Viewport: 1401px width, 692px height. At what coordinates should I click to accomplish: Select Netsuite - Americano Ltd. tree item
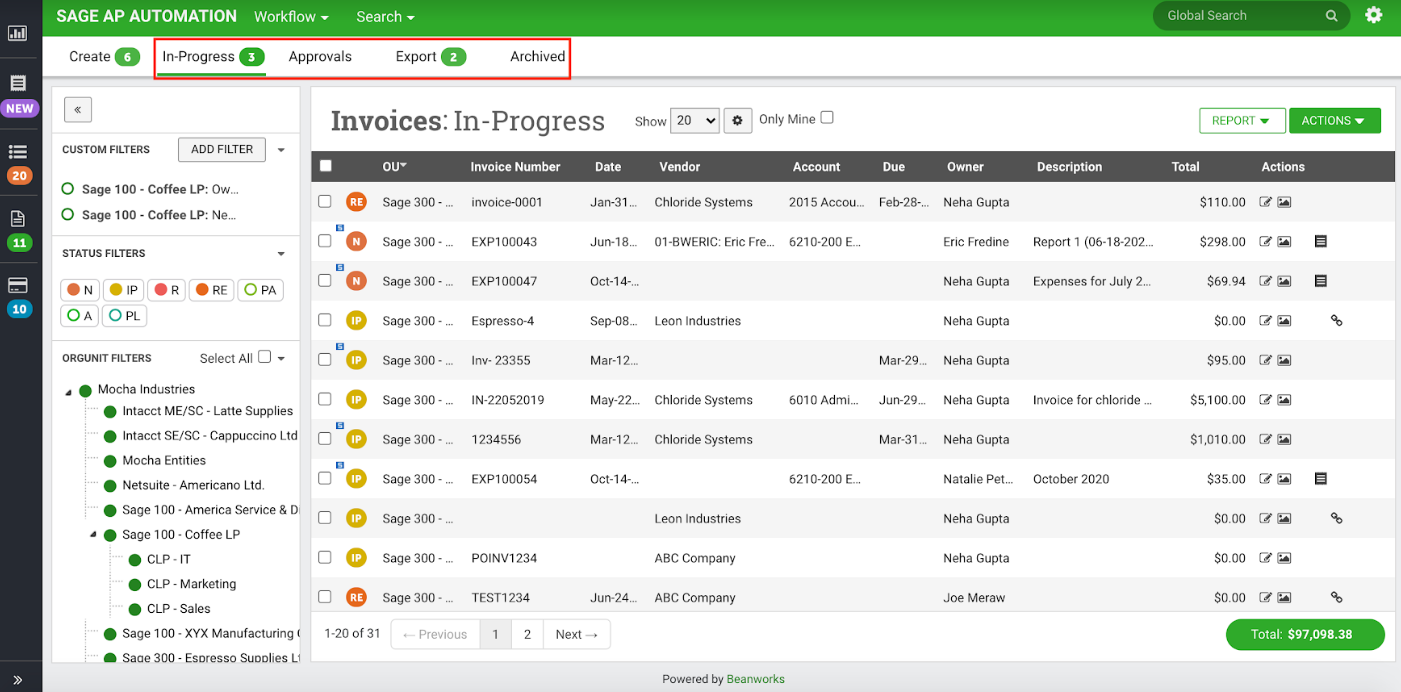[193, 485]
